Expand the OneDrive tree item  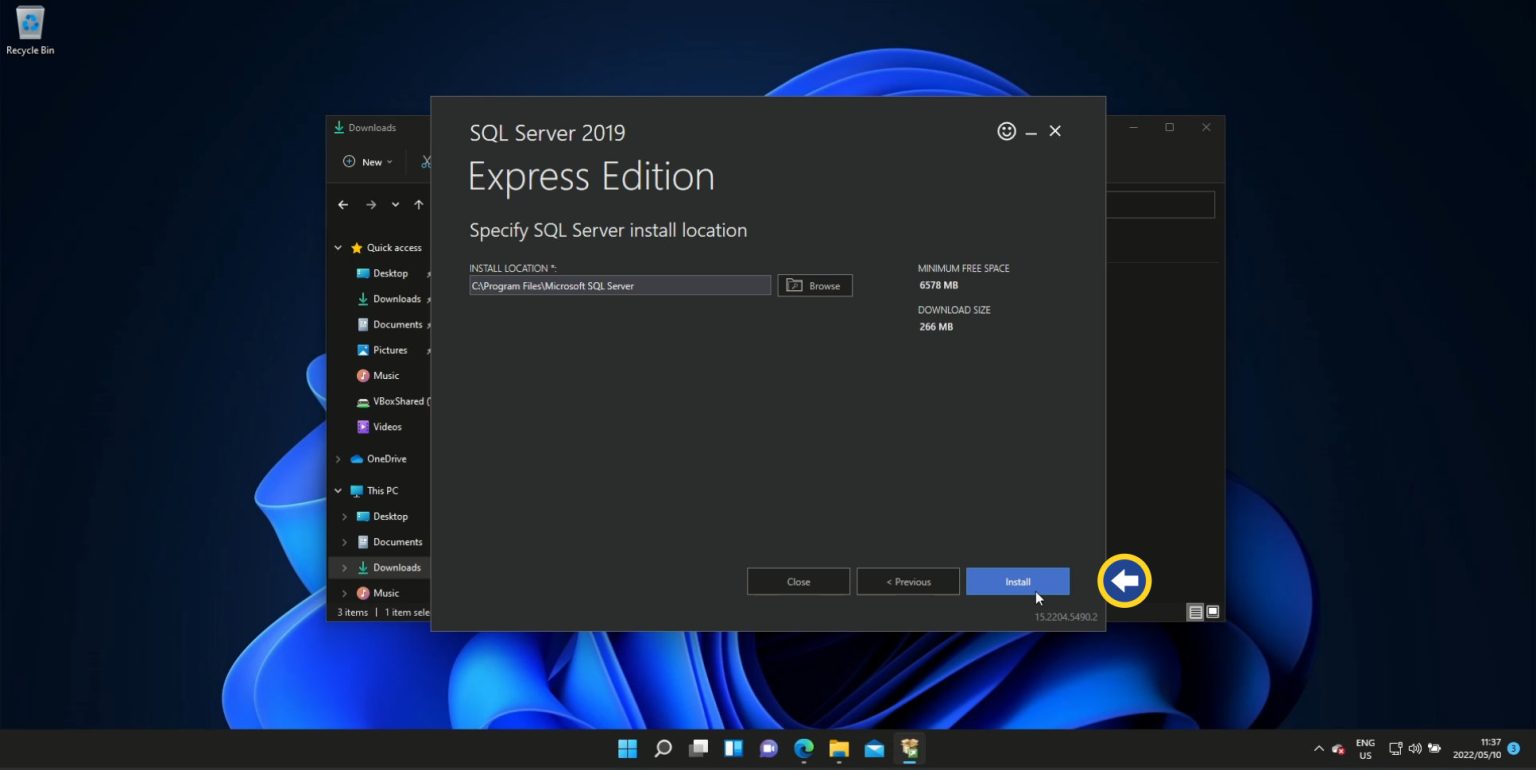[338, 458]
